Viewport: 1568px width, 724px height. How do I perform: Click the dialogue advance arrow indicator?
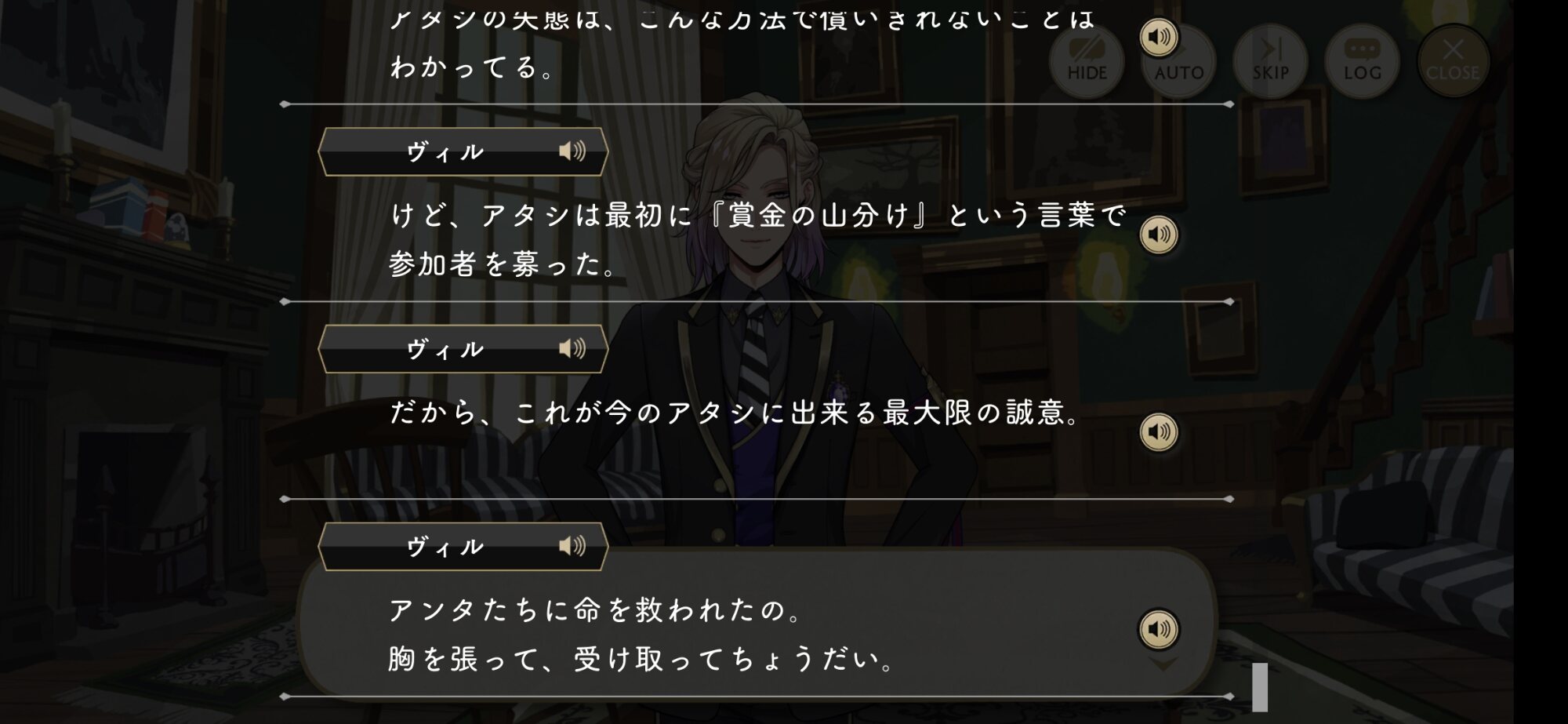tap(1163, 664)
